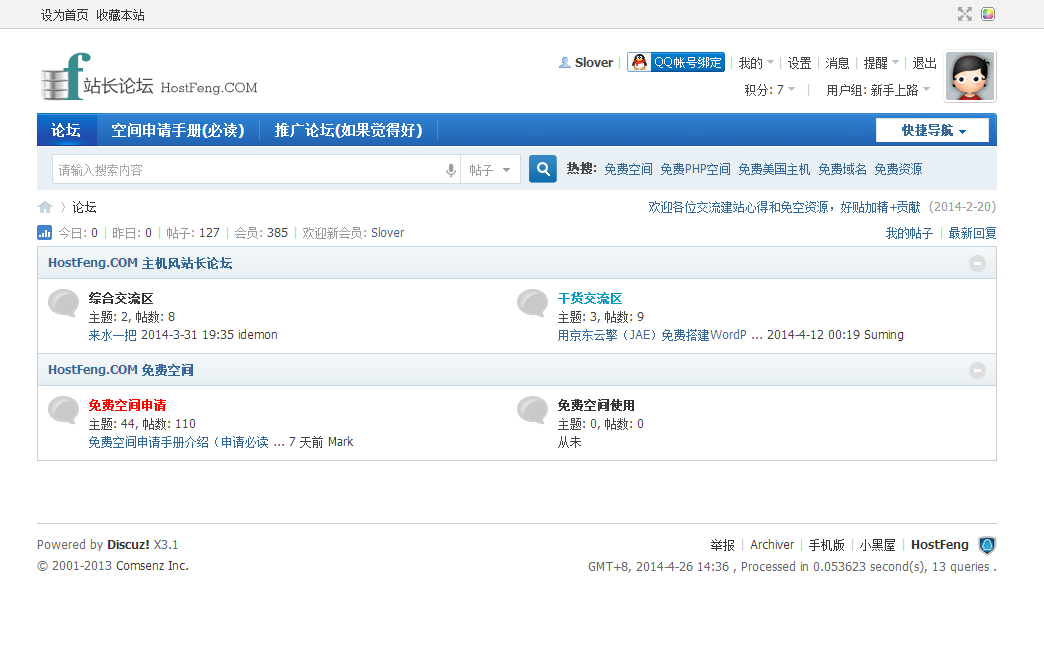Click 消息 in the user menu
Screen dimensions: 1044x652
pyautogui.click(x=837, y=63)
